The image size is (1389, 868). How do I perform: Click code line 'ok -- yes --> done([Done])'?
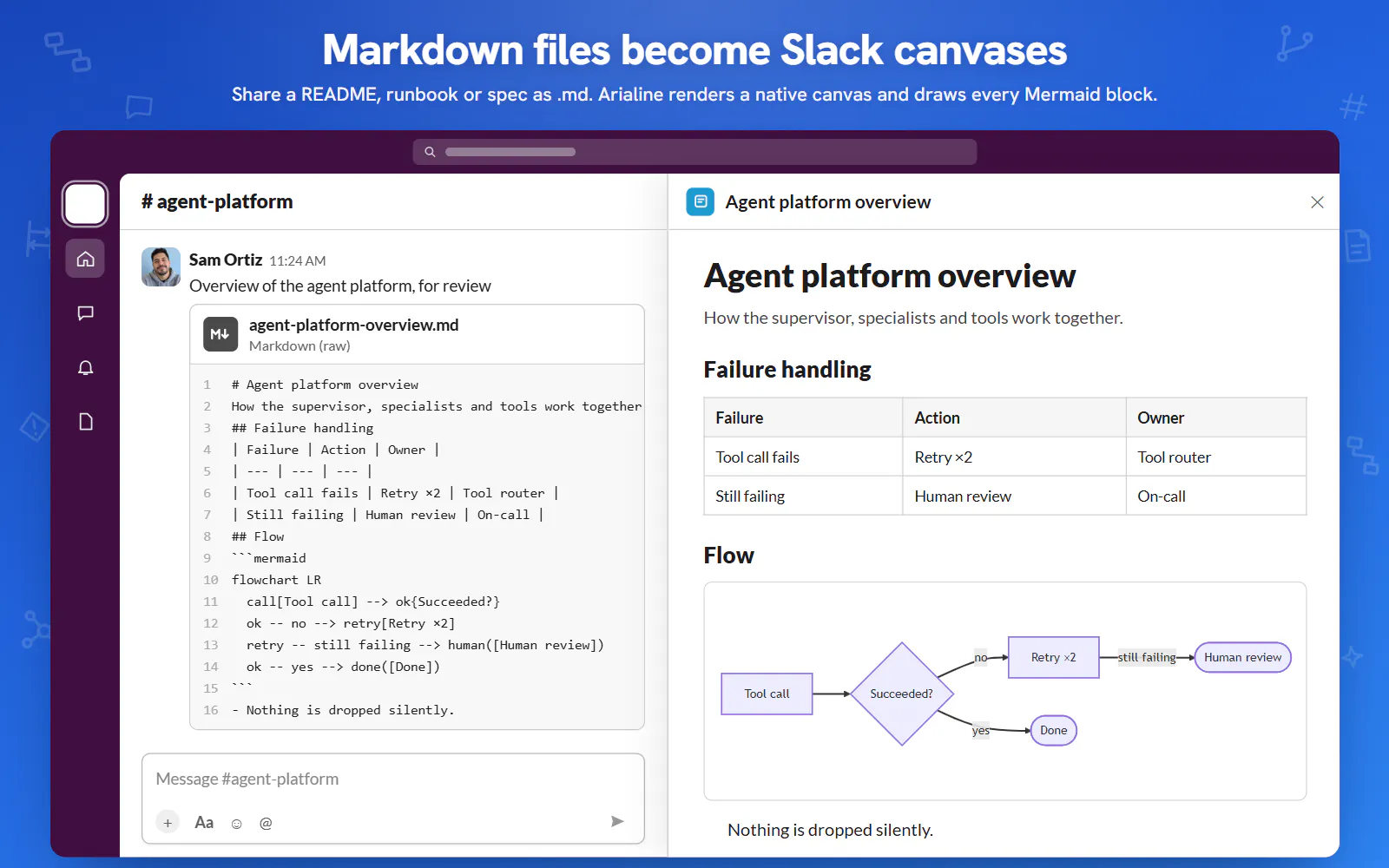pyautogui.click(x=343, y=667)
